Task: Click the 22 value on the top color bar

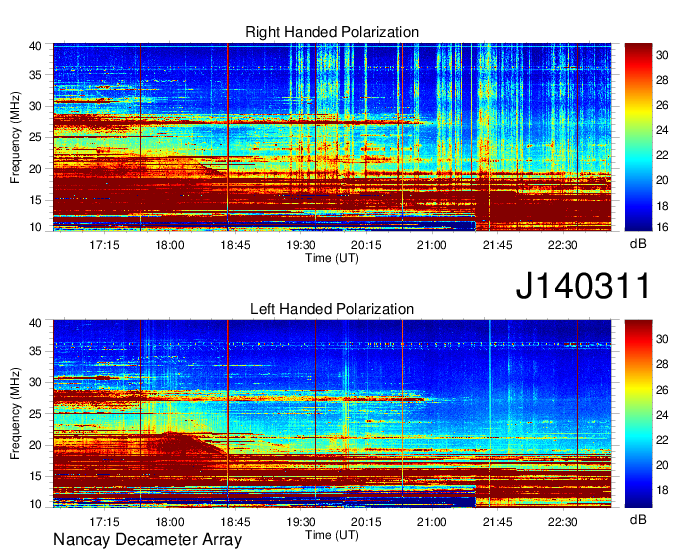Action: pyautogui.click(x=662, y=155)
